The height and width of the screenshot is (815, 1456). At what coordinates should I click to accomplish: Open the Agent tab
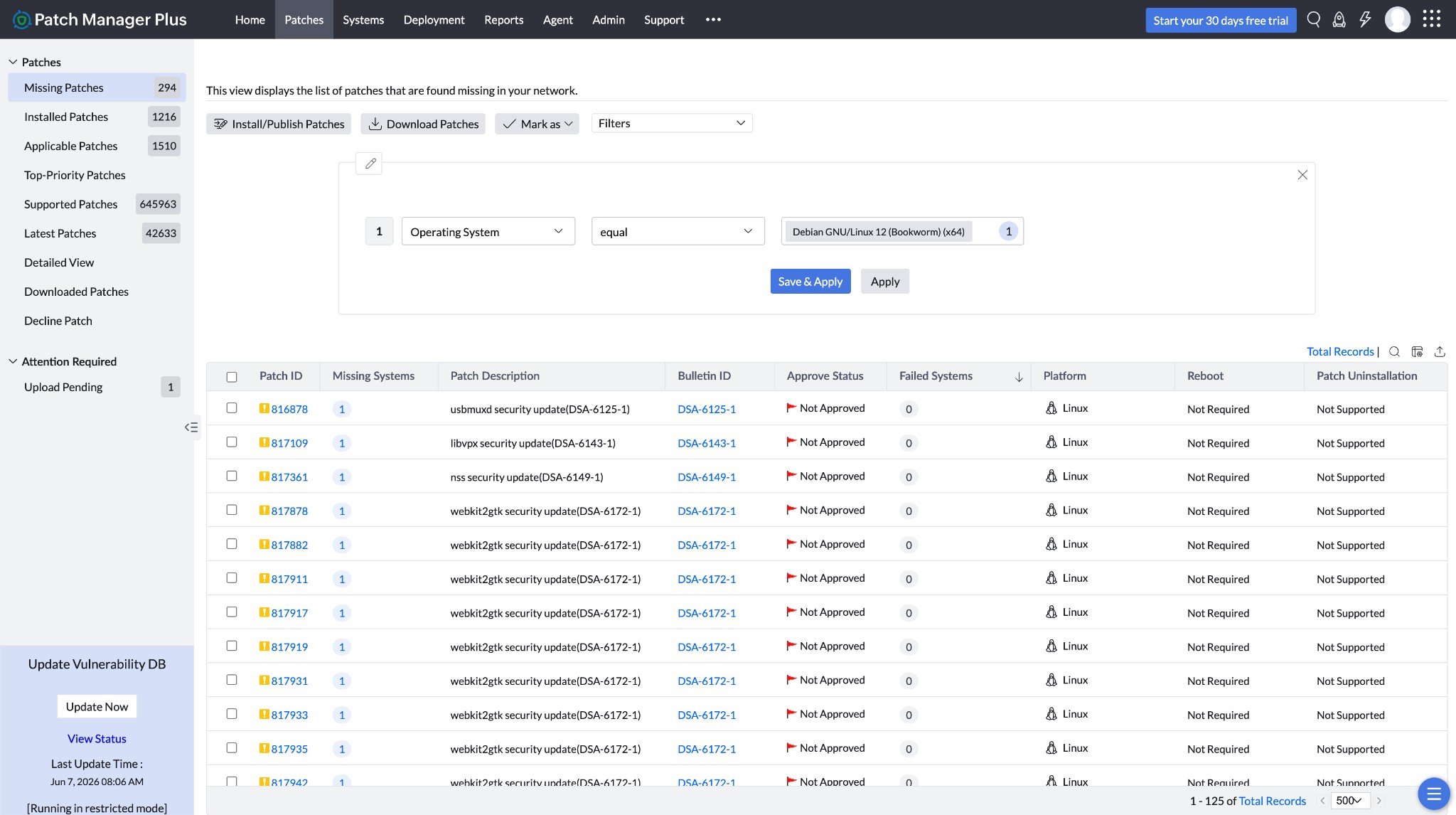(558, 20)
